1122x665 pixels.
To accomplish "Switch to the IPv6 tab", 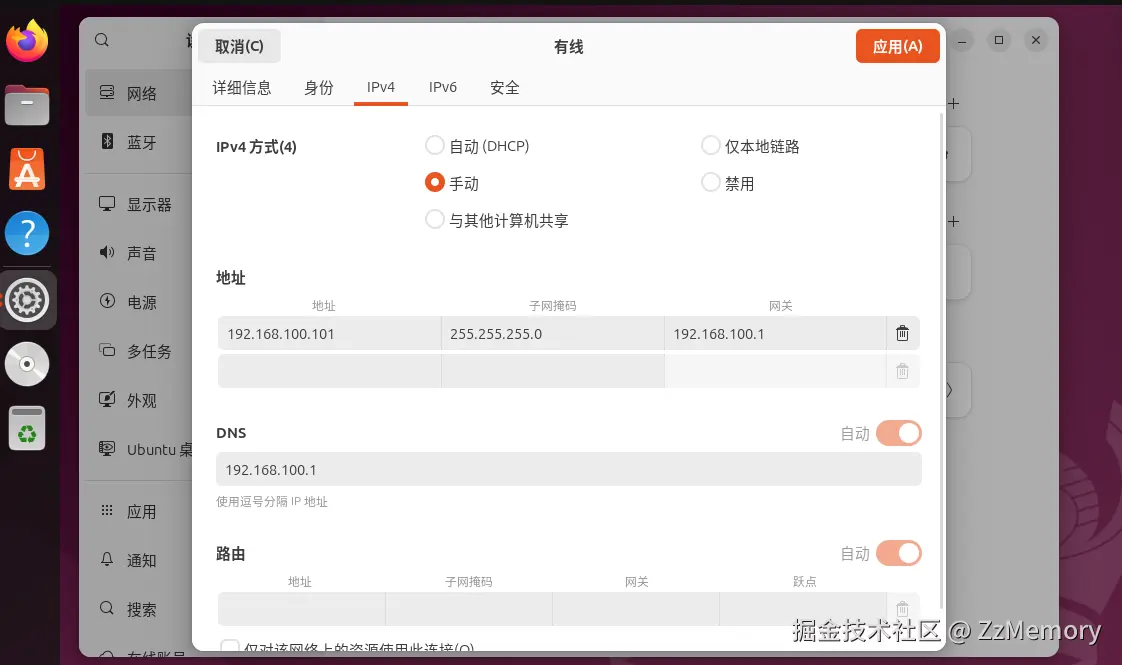I will pos(443,87).
